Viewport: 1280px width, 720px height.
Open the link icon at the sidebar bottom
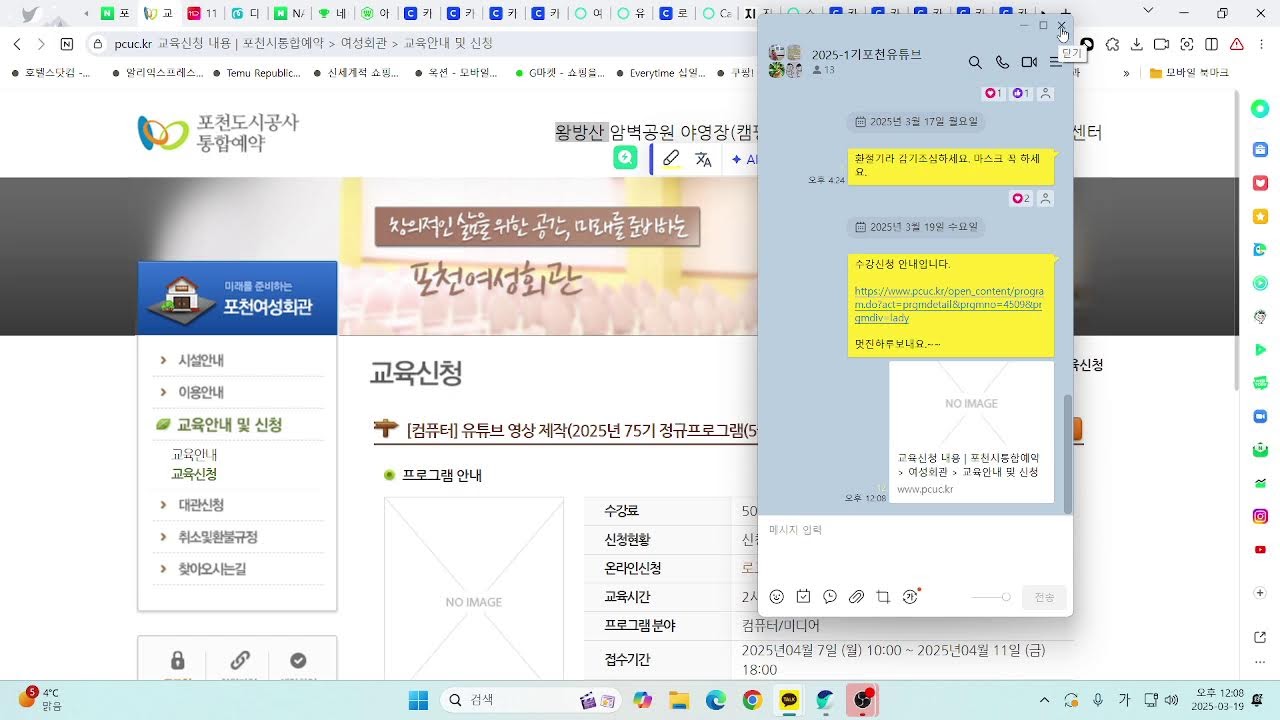pos(240,661)
